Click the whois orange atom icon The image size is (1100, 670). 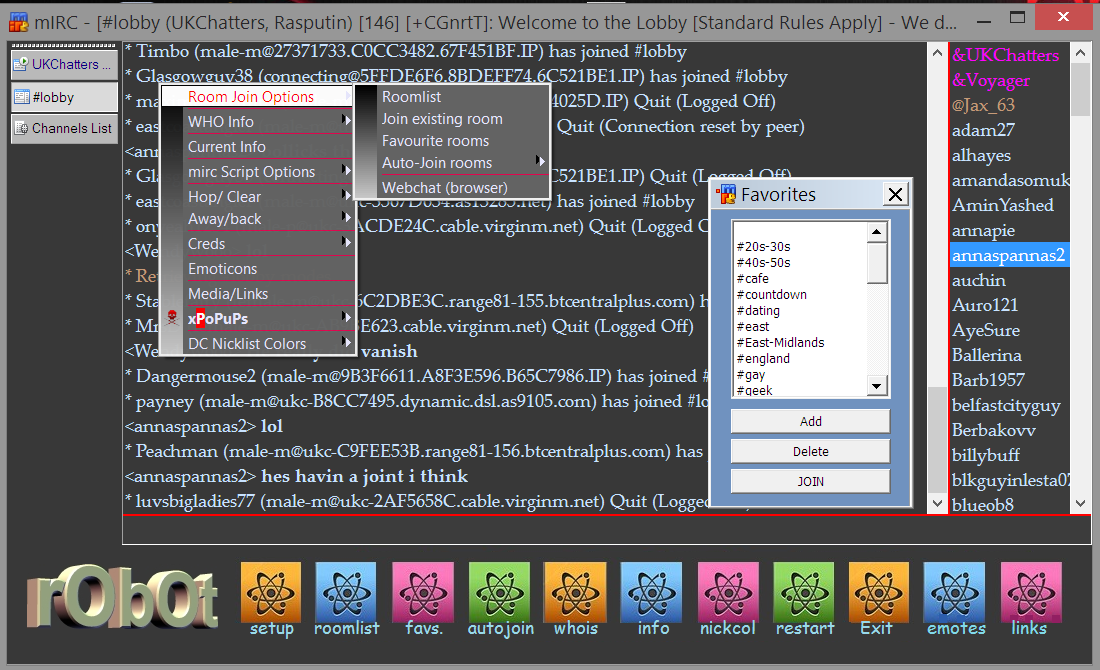click(575, 592)
